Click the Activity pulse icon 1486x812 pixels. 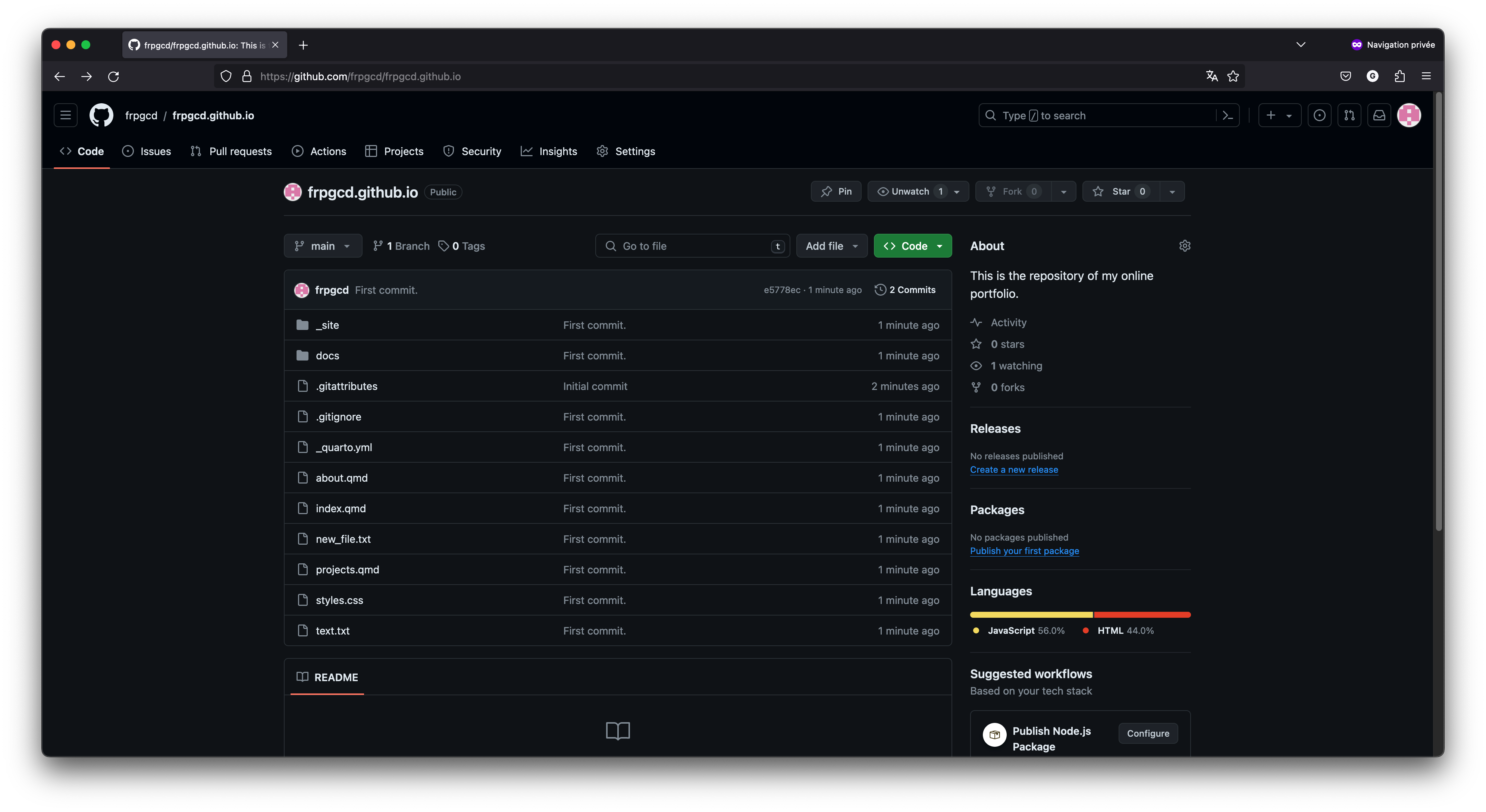pyautogui.click(x=976, y=322)
